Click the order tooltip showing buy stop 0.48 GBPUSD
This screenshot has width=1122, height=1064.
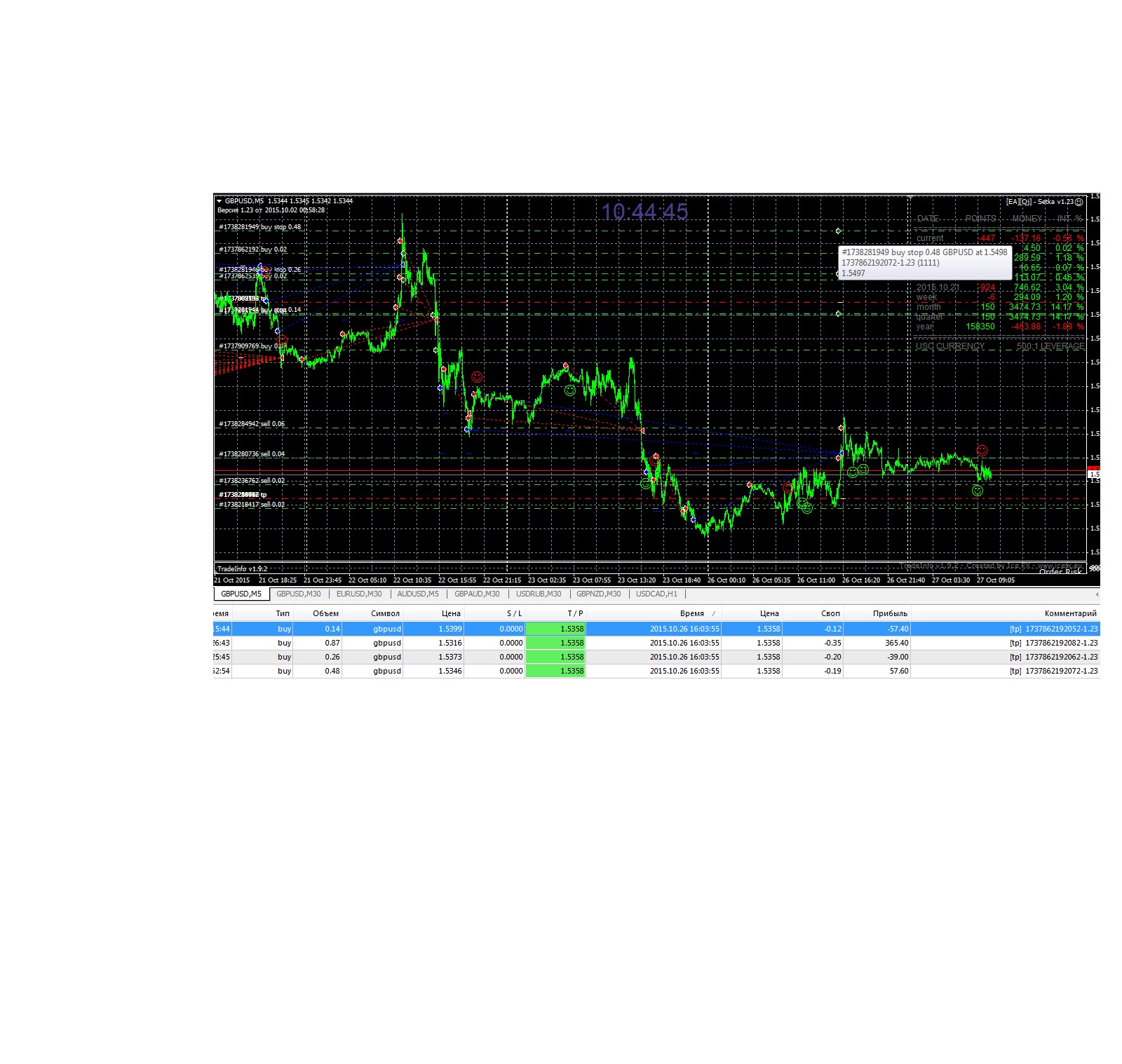pyautogui.click(x=925, y=263)
